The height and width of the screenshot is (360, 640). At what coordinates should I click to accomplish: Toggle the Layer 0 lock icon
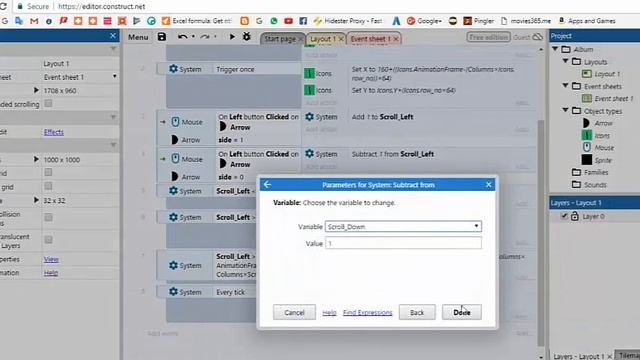[575, 216]
